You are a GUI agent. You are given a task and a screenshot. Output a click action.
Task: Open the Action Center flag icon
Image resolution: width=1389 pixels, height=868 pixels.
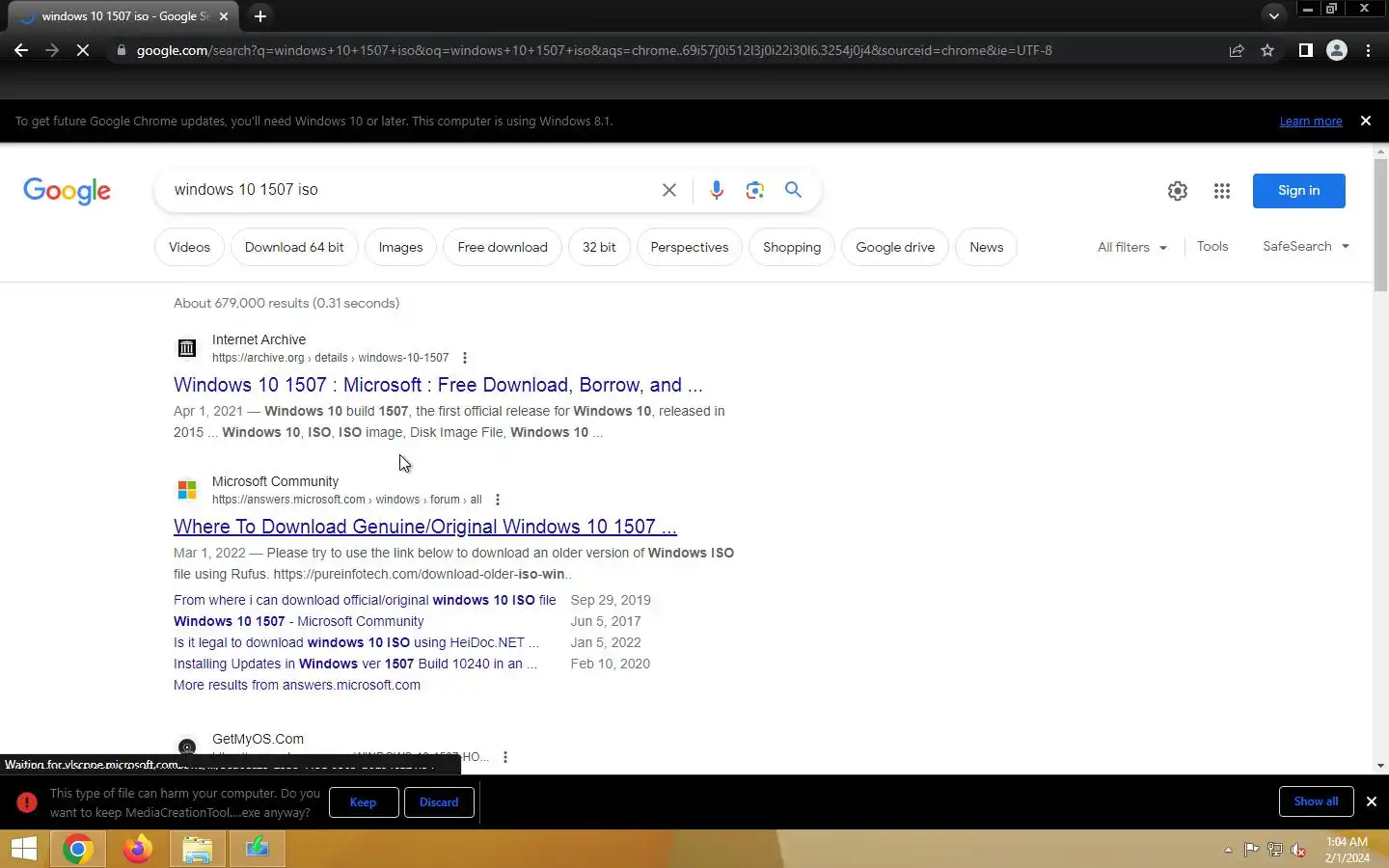1251,850
